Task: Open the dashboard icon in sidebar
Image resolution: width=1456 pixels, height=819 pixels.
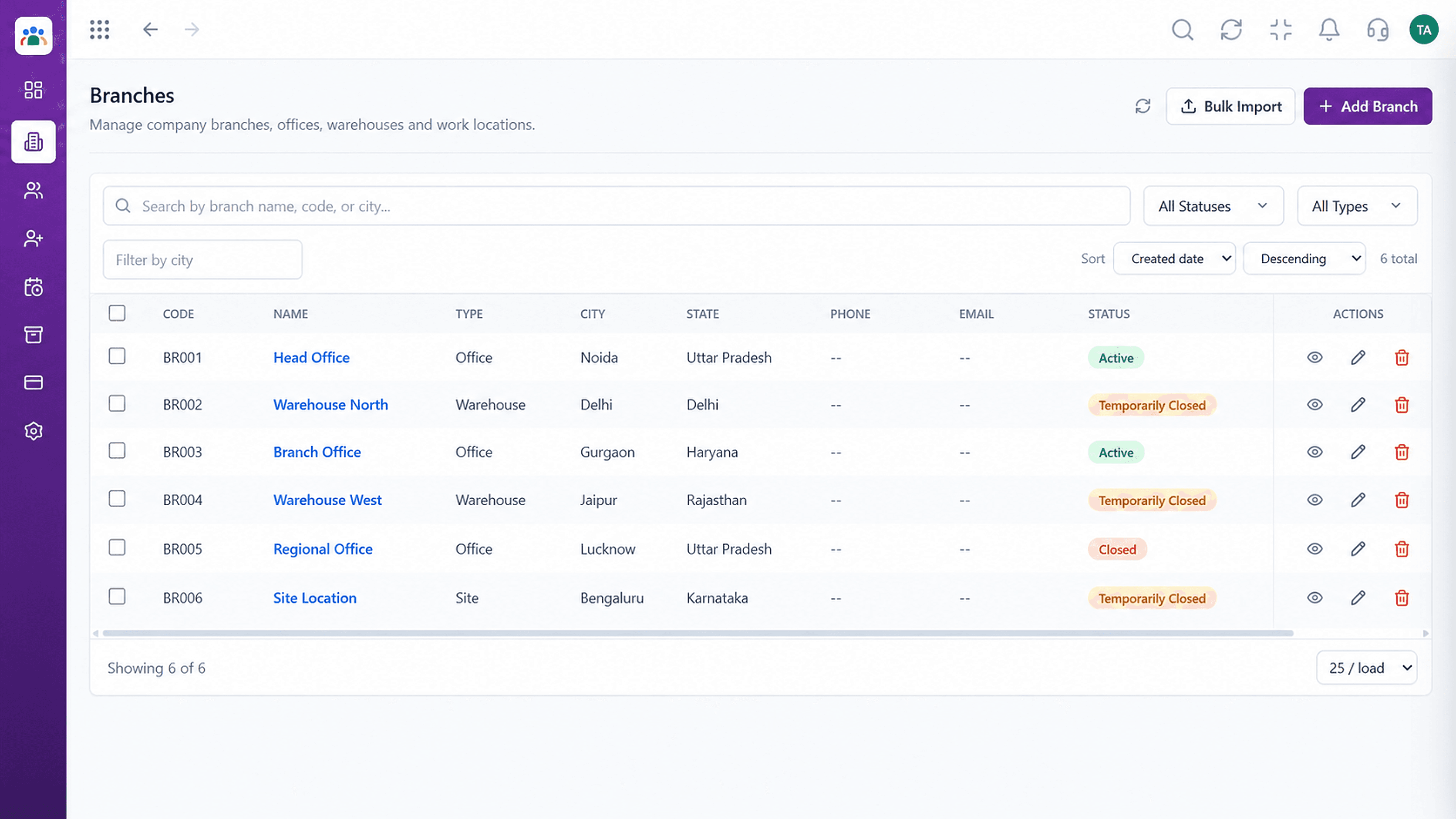Action: pyautogui.click(x=34, y=90)
